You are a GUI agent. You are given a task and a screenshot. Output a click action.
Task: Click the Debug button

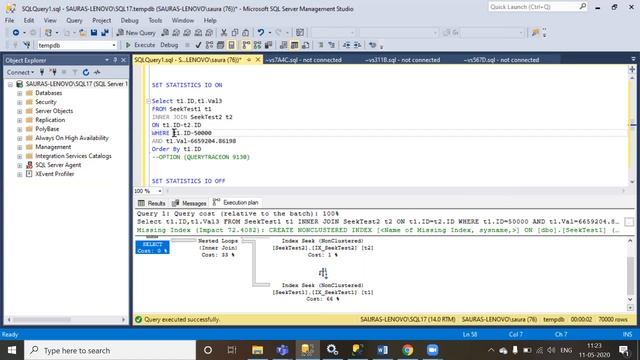pyautogui.click(x=169, y=45)
